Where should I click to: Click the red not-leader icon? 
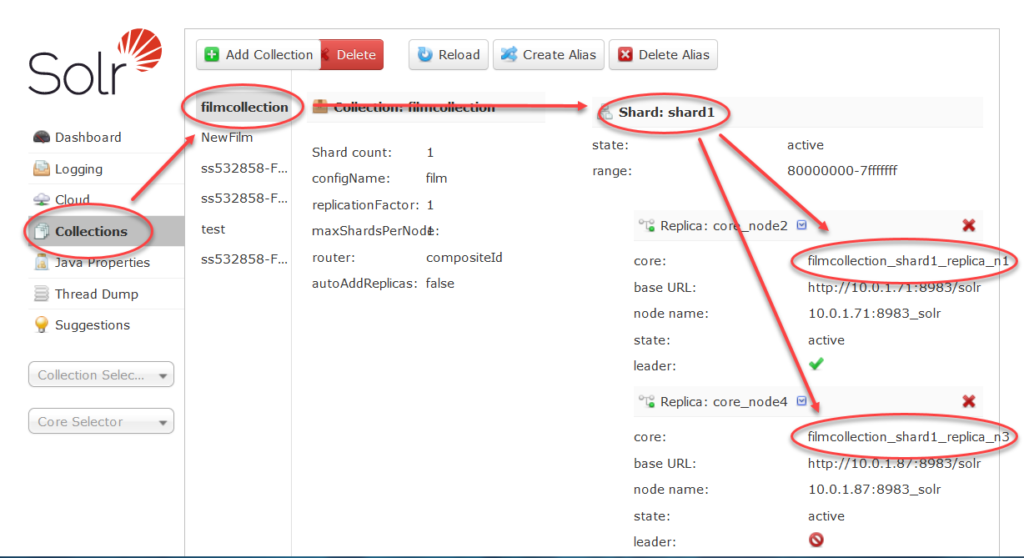(816, 540)
